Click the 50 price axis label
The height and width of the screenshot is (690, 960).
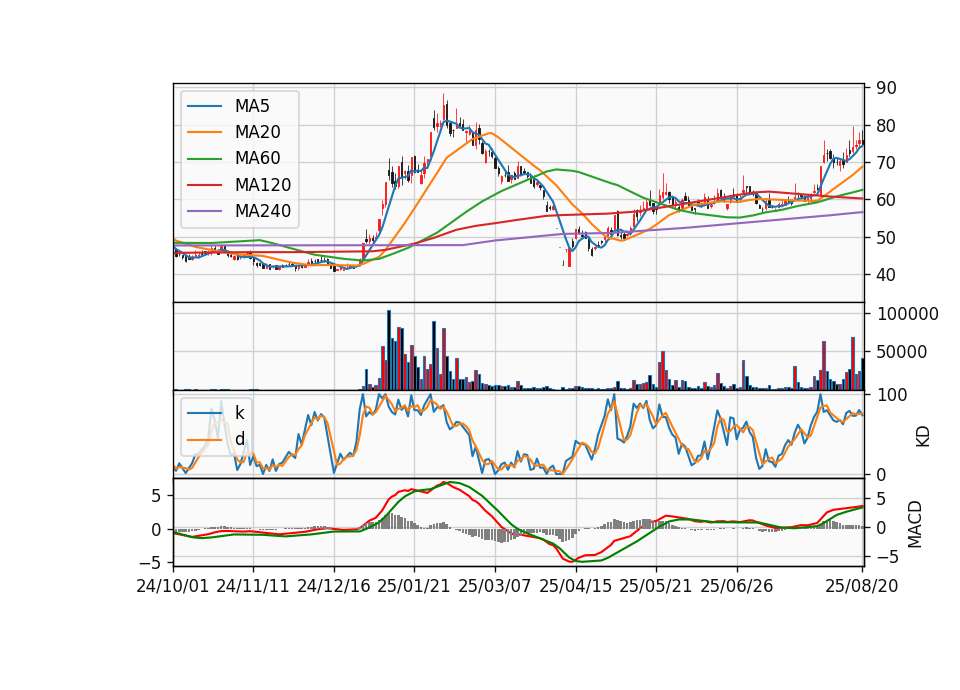pos(886,238)
